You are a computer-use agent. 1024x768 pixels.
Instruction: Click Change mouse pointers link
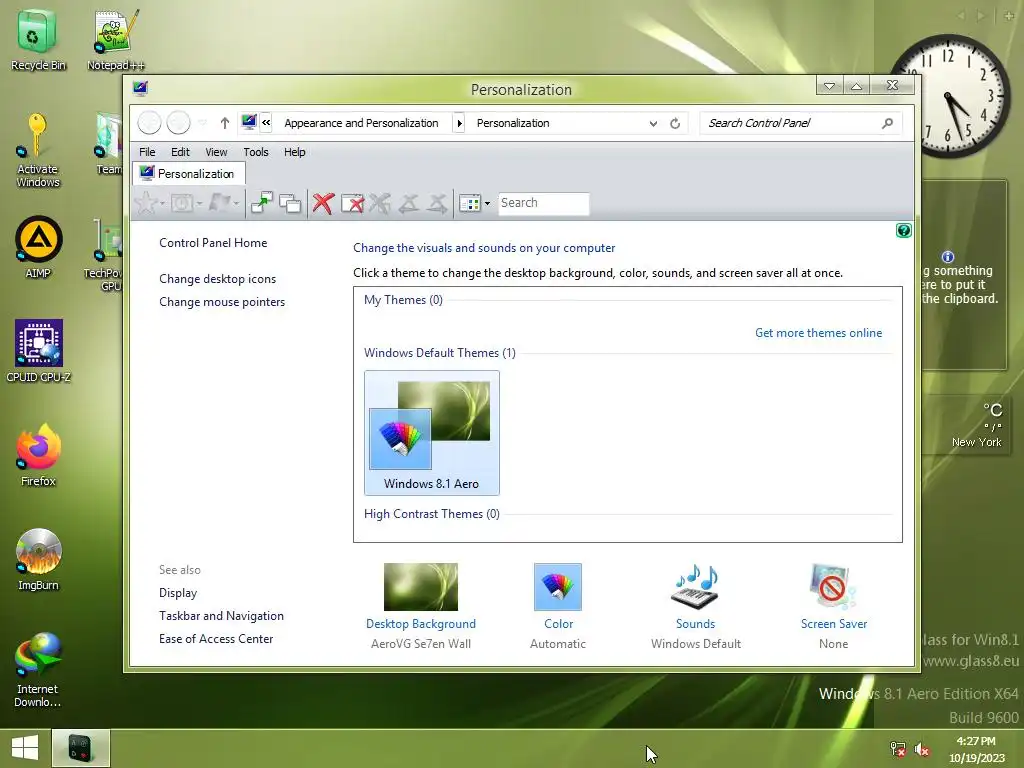click(222, 302)
